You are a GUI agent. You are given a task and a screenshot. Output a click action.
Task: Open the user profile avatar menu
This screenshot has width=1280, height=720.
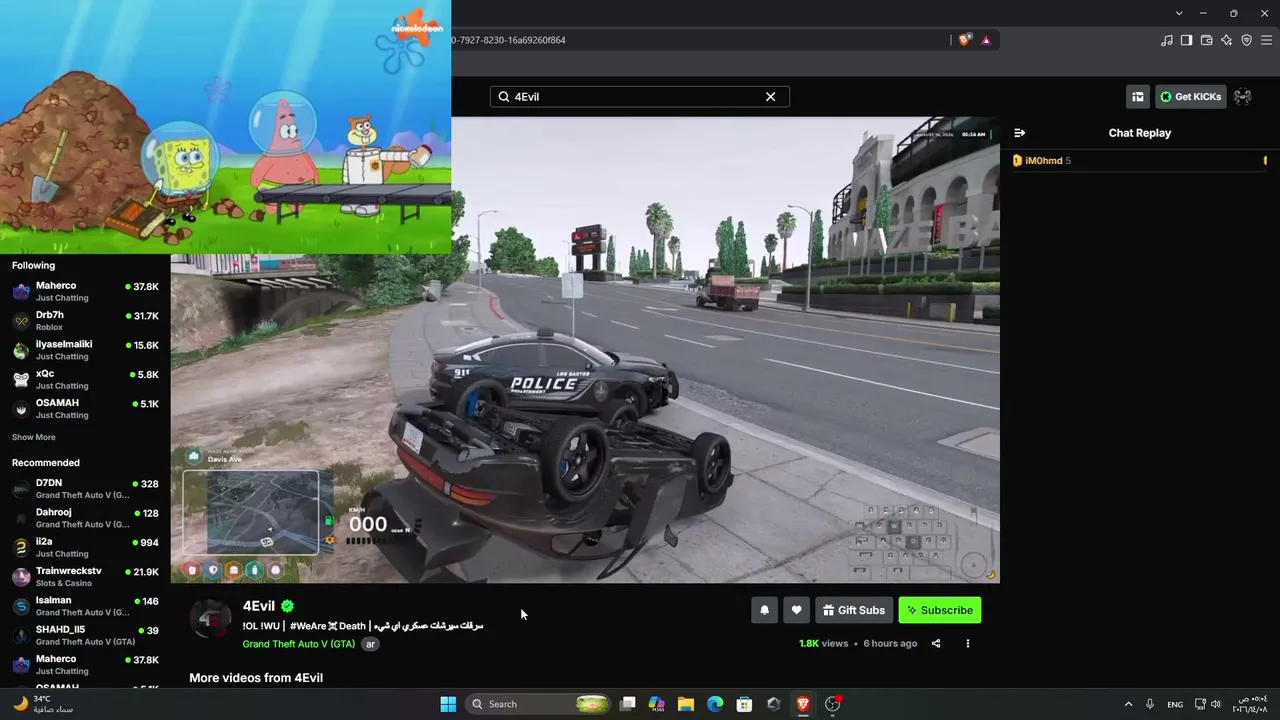(x=1243, y=97)
